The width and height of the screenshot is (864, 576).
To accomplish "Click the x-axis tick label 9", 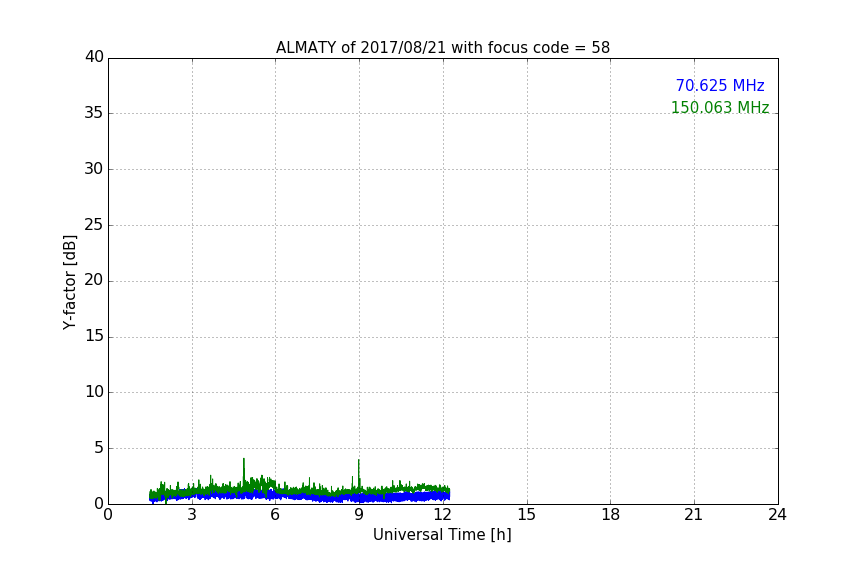I will pos(359,515).
